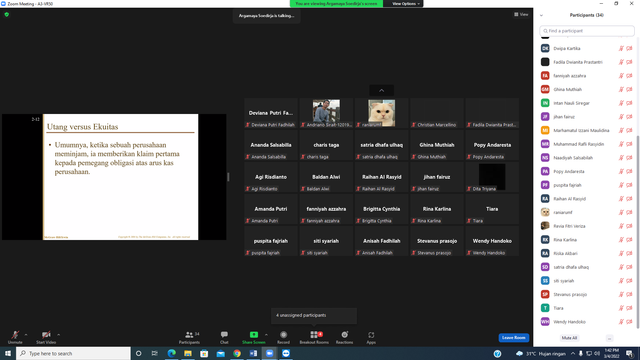Select Riska Akbari in participants list
640x360 pixels.
click(587, 253)
